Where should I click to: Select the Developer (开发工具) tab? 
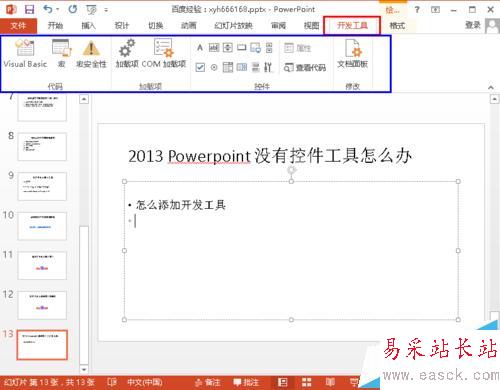click(x=352, y=26)
